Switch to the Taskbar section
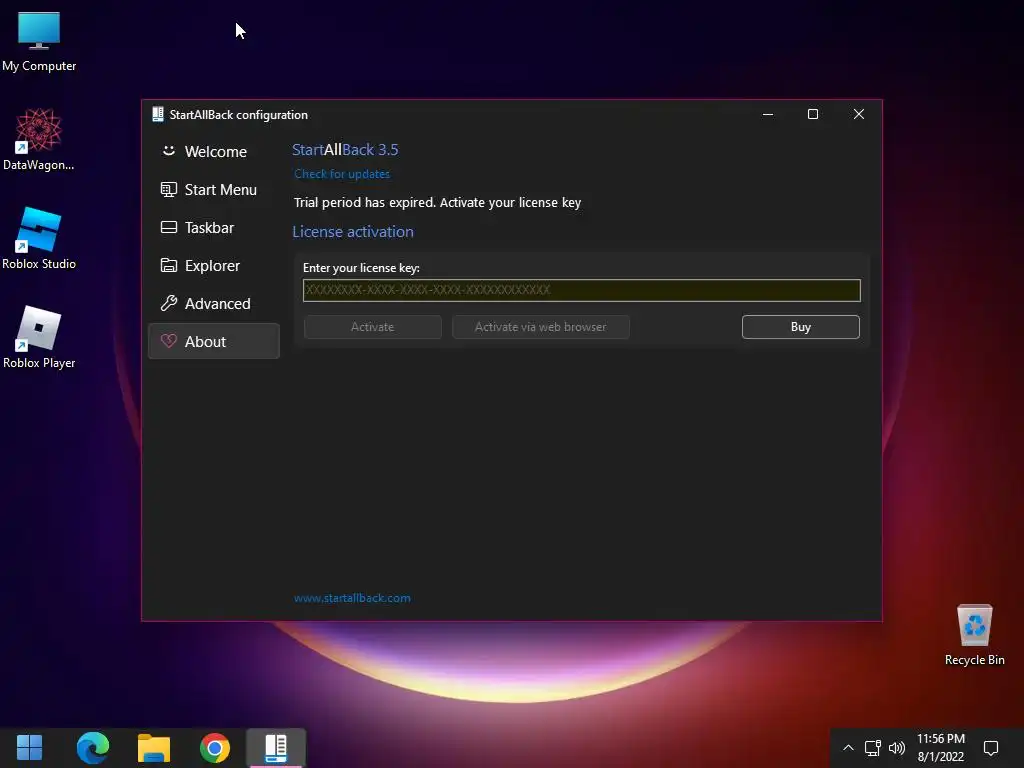 click(214, 227)
